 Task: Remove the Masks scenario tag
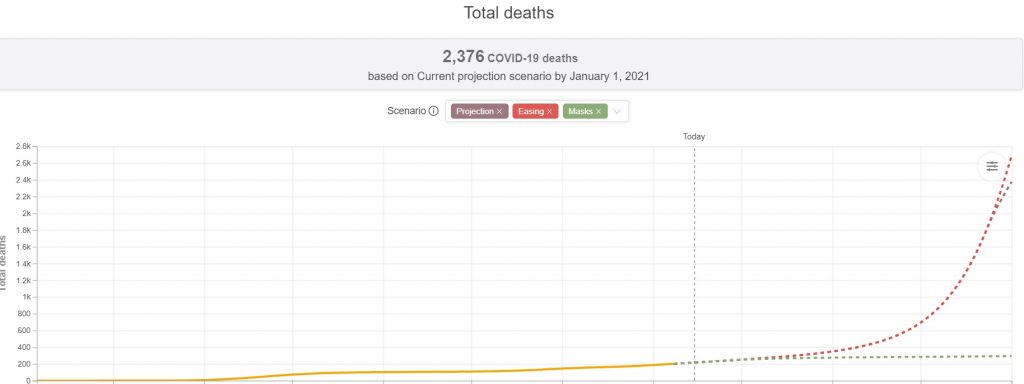click(598, 112)
